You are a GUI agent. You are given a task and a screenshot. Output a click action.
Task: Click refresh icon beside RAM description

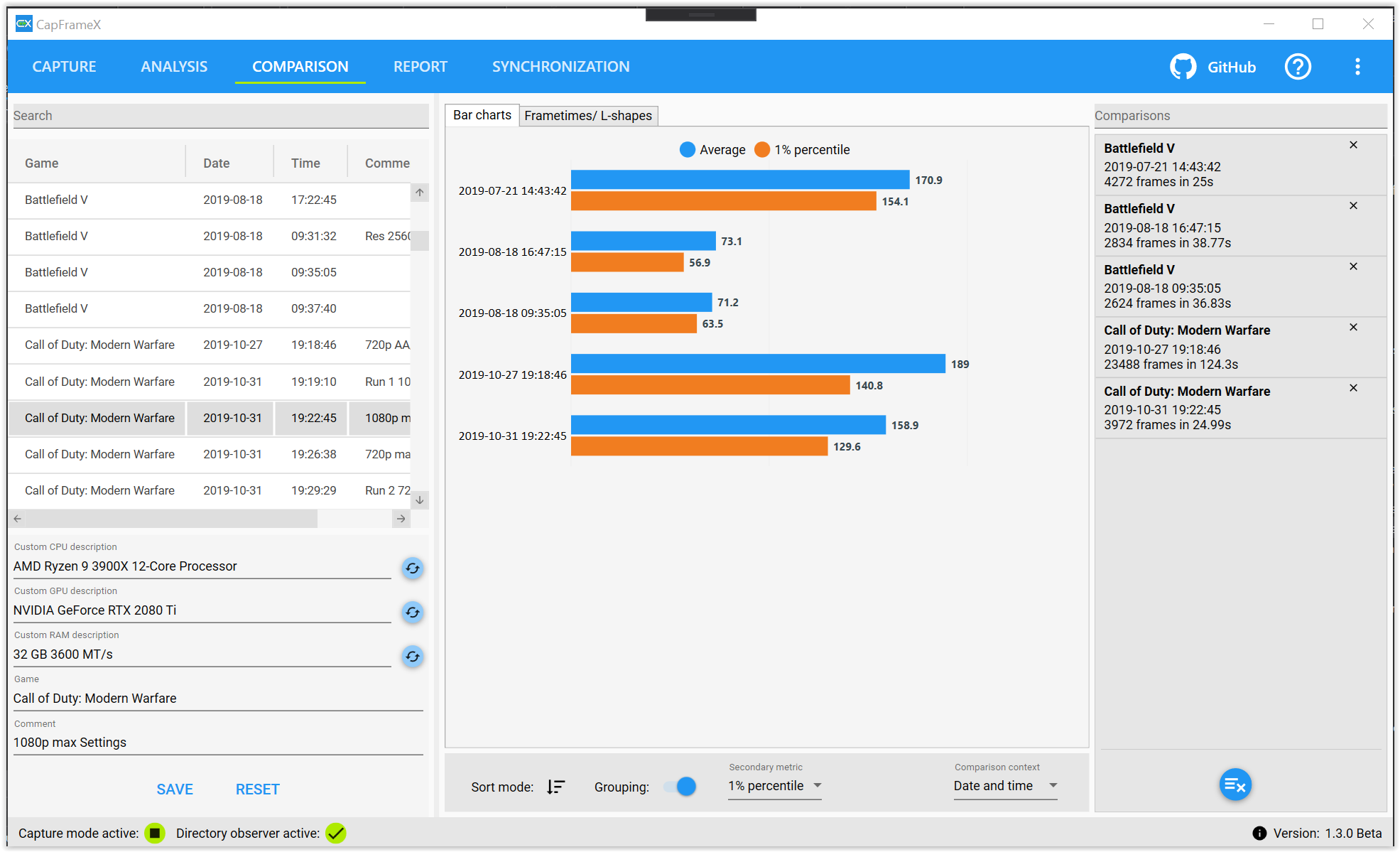click(412, 657)
